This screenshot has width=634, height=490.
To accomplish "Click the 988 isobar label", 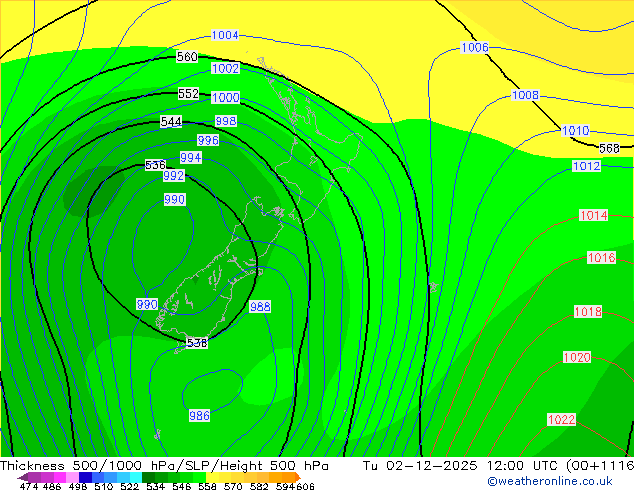I will point(260,307).
